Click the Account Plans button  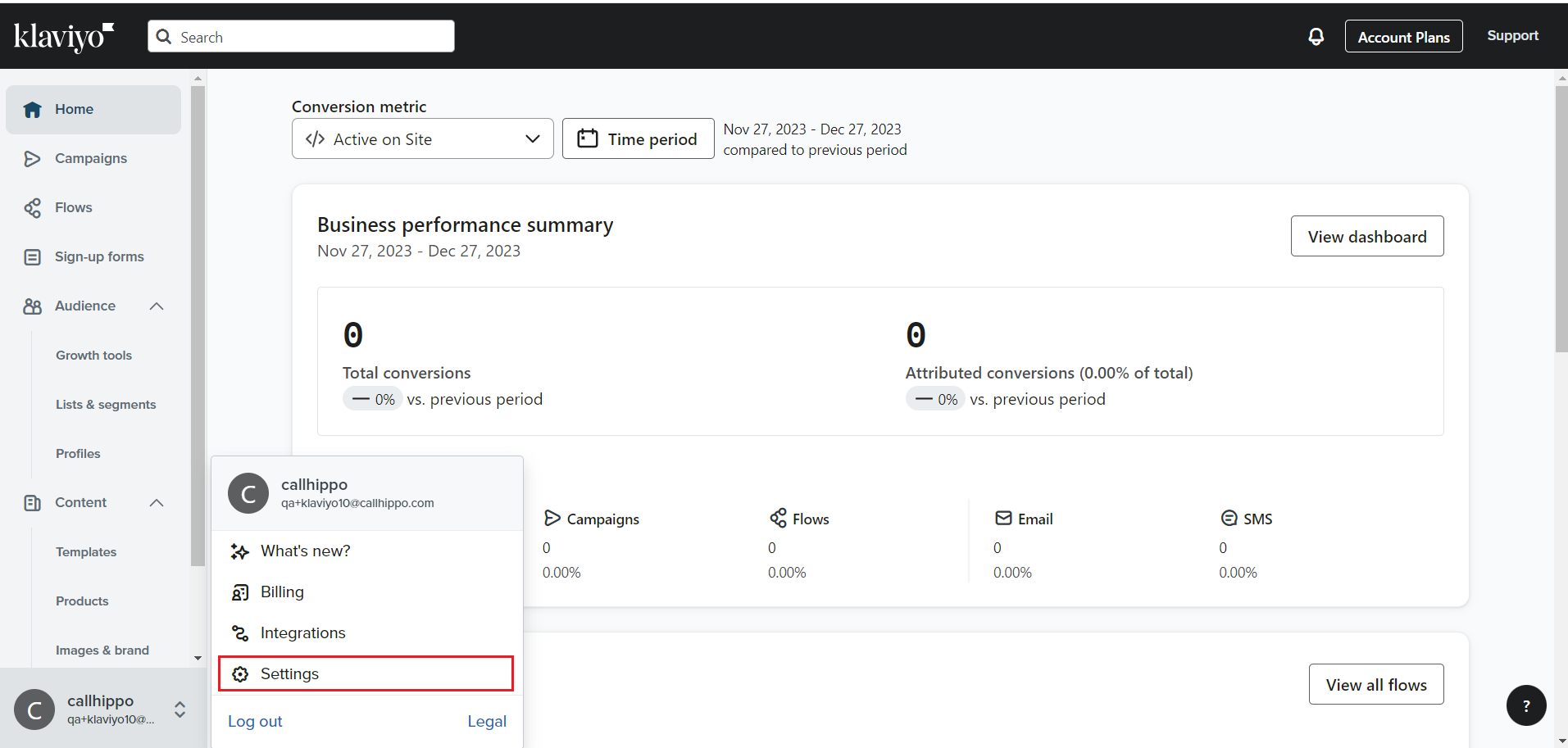[x=1403, y=37]
